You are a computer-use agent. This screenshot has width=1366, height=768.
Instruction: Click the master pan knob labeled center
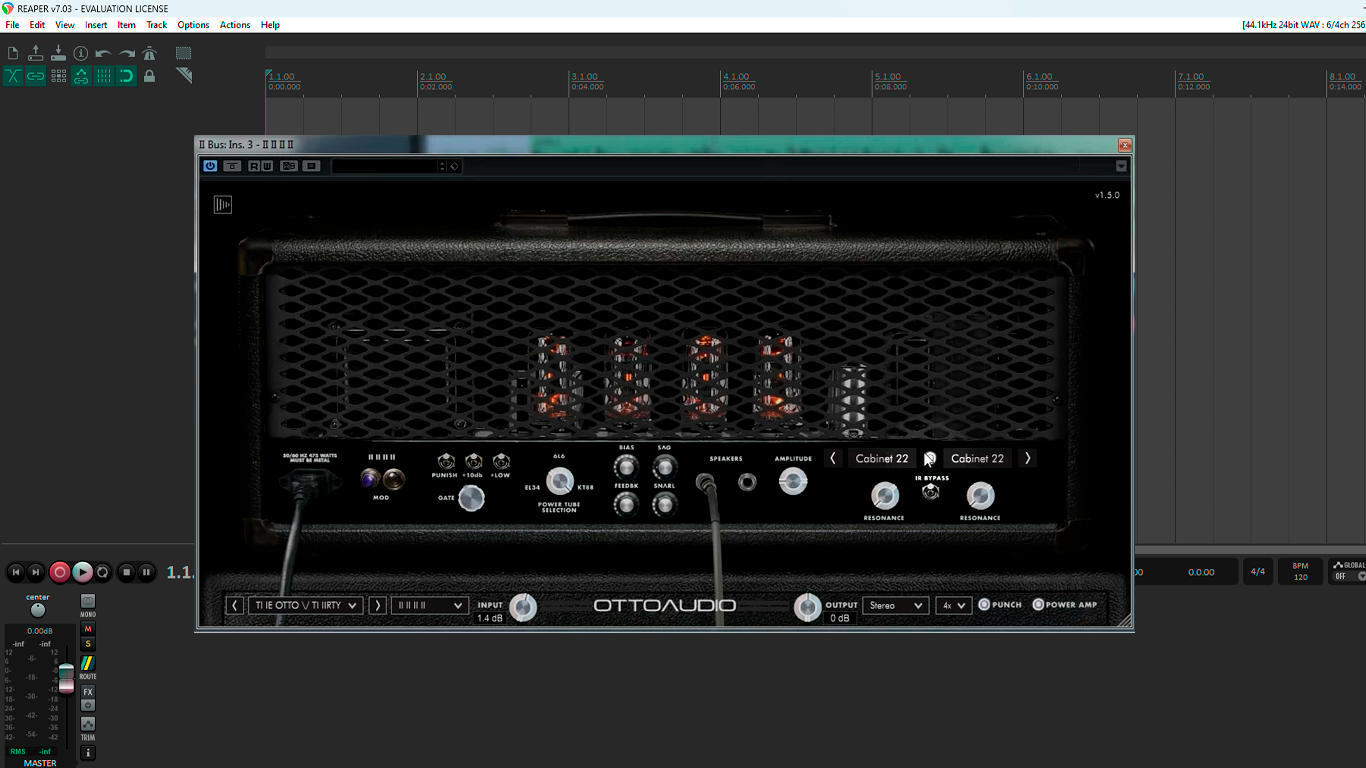point(38,610)
